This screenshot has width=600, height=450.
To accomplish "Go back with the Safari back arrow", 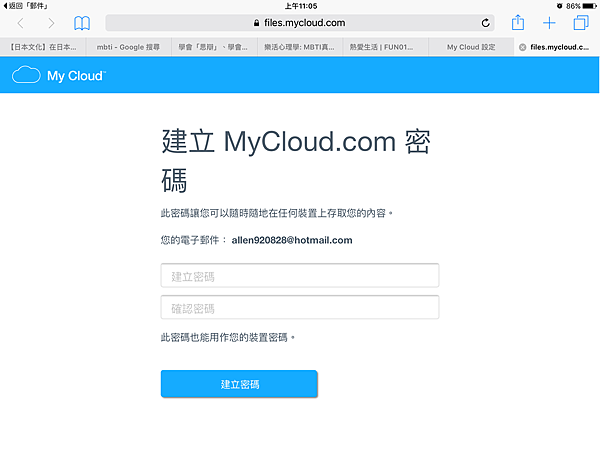I will click(21, 23).
